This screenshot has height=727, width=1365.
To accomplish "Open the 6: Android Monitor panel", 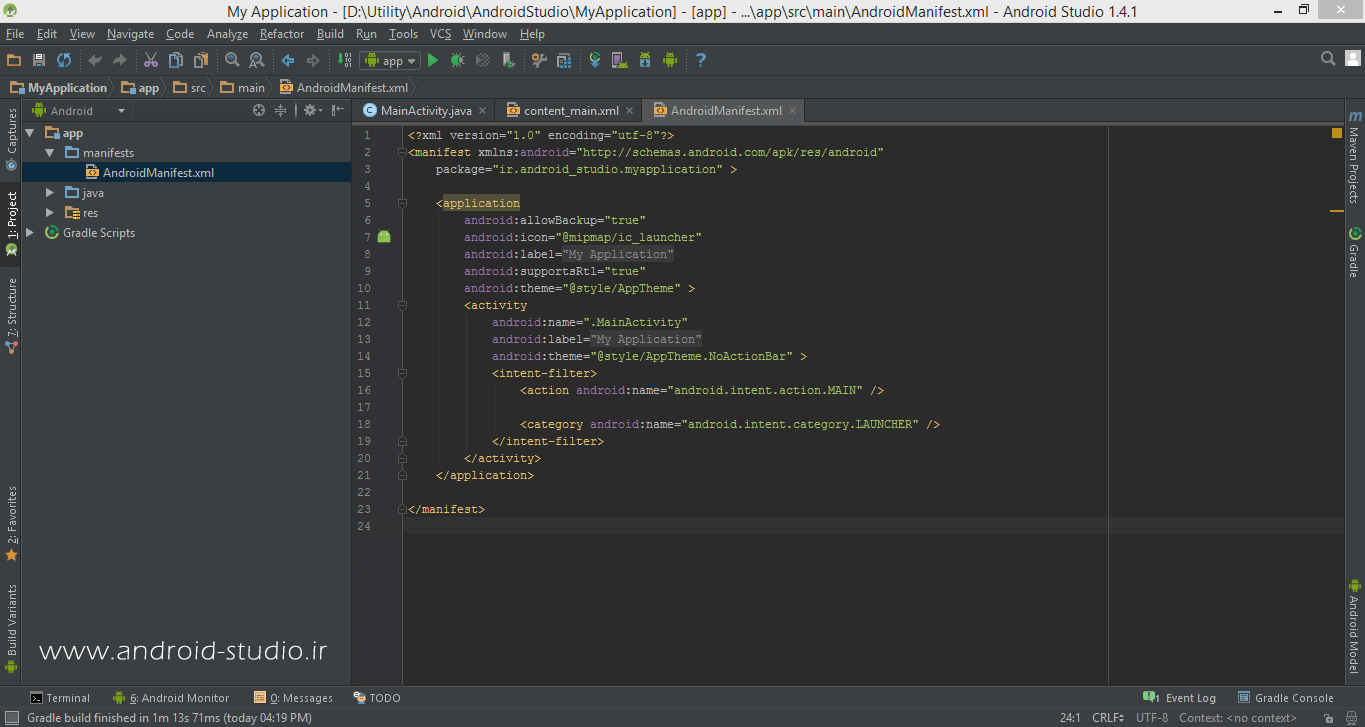I will (x=171, y=698).
